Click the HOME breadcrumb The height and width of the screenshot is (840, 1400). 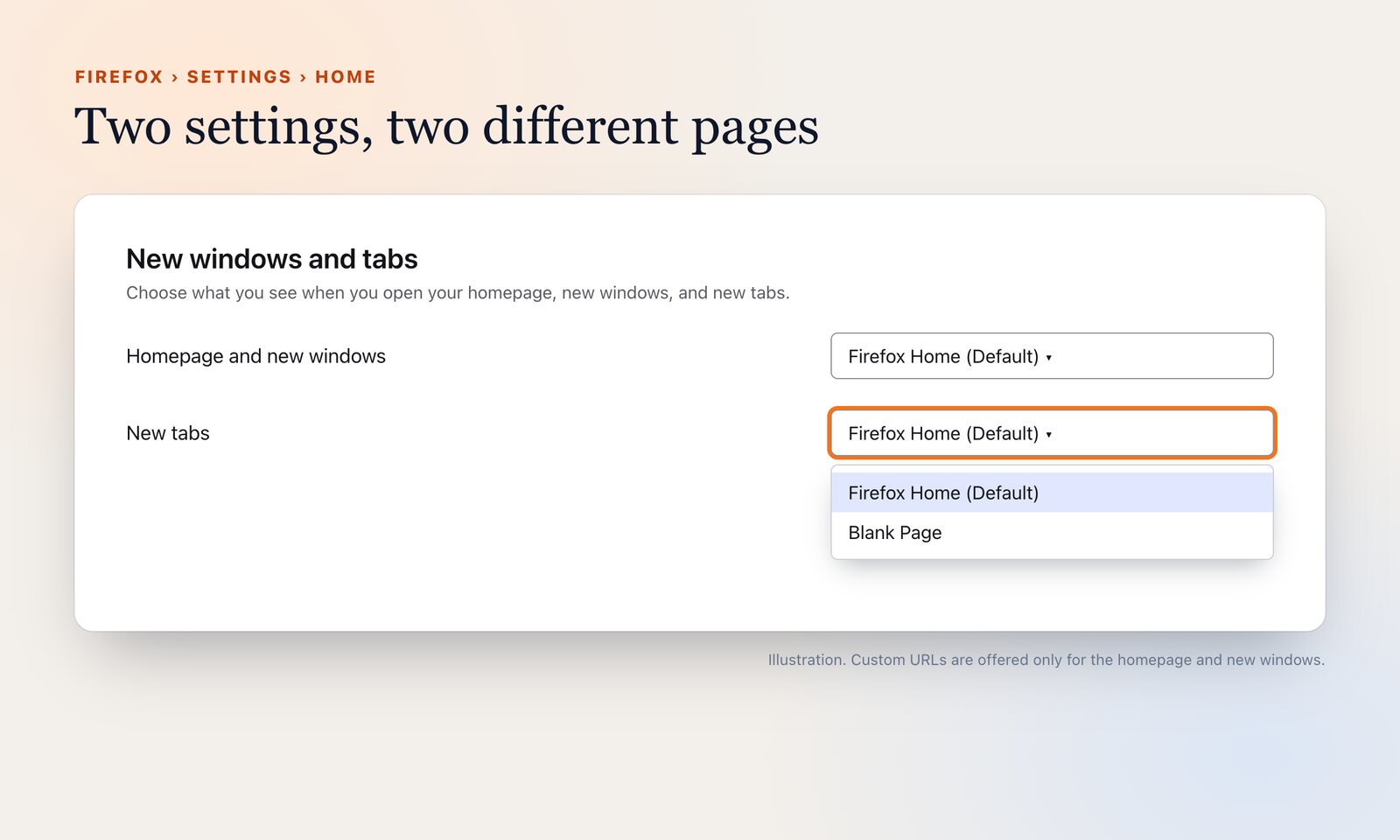[346, 77]
